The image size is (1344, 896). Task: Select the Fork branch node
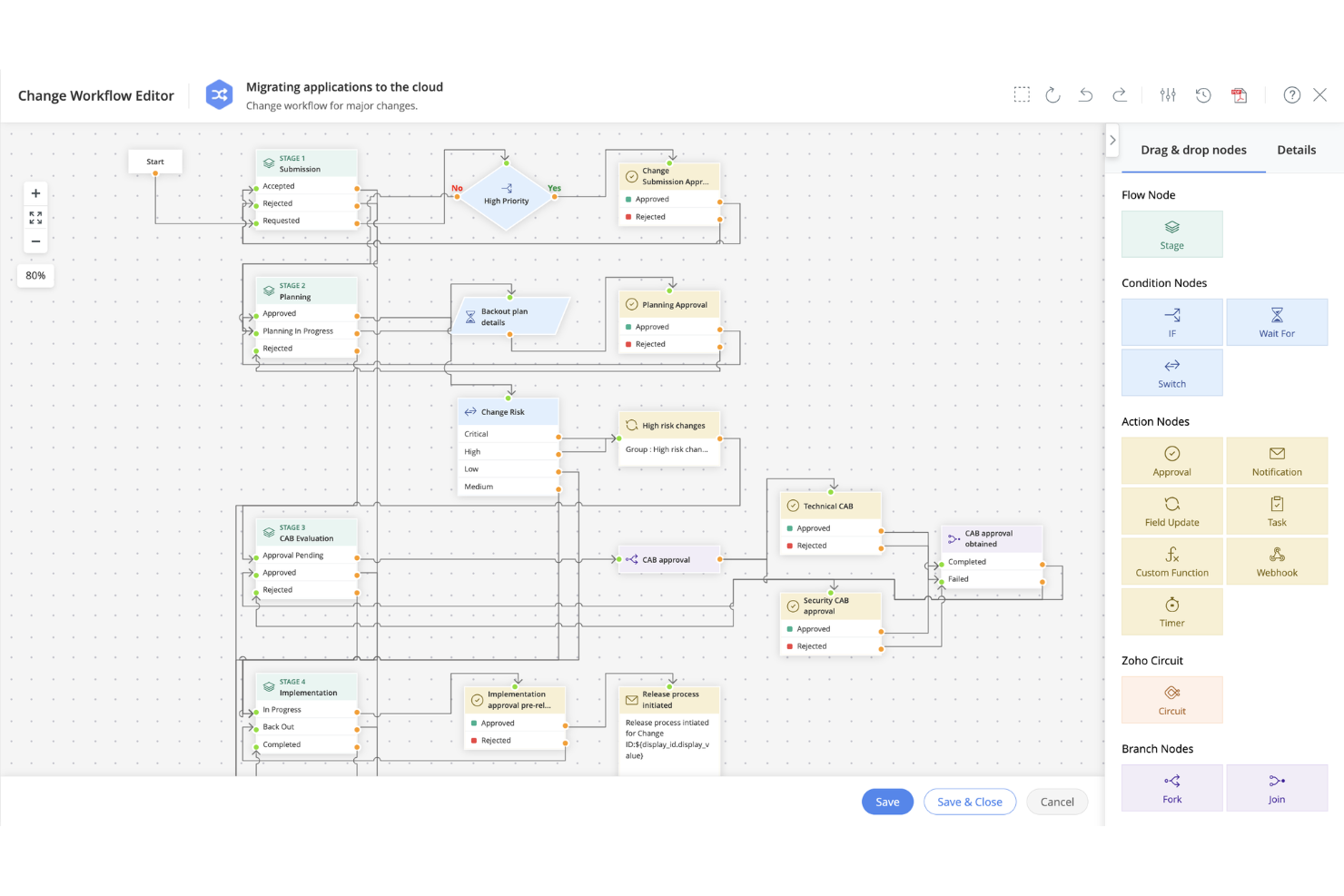pyautogui.click(x=1171, y=787)
